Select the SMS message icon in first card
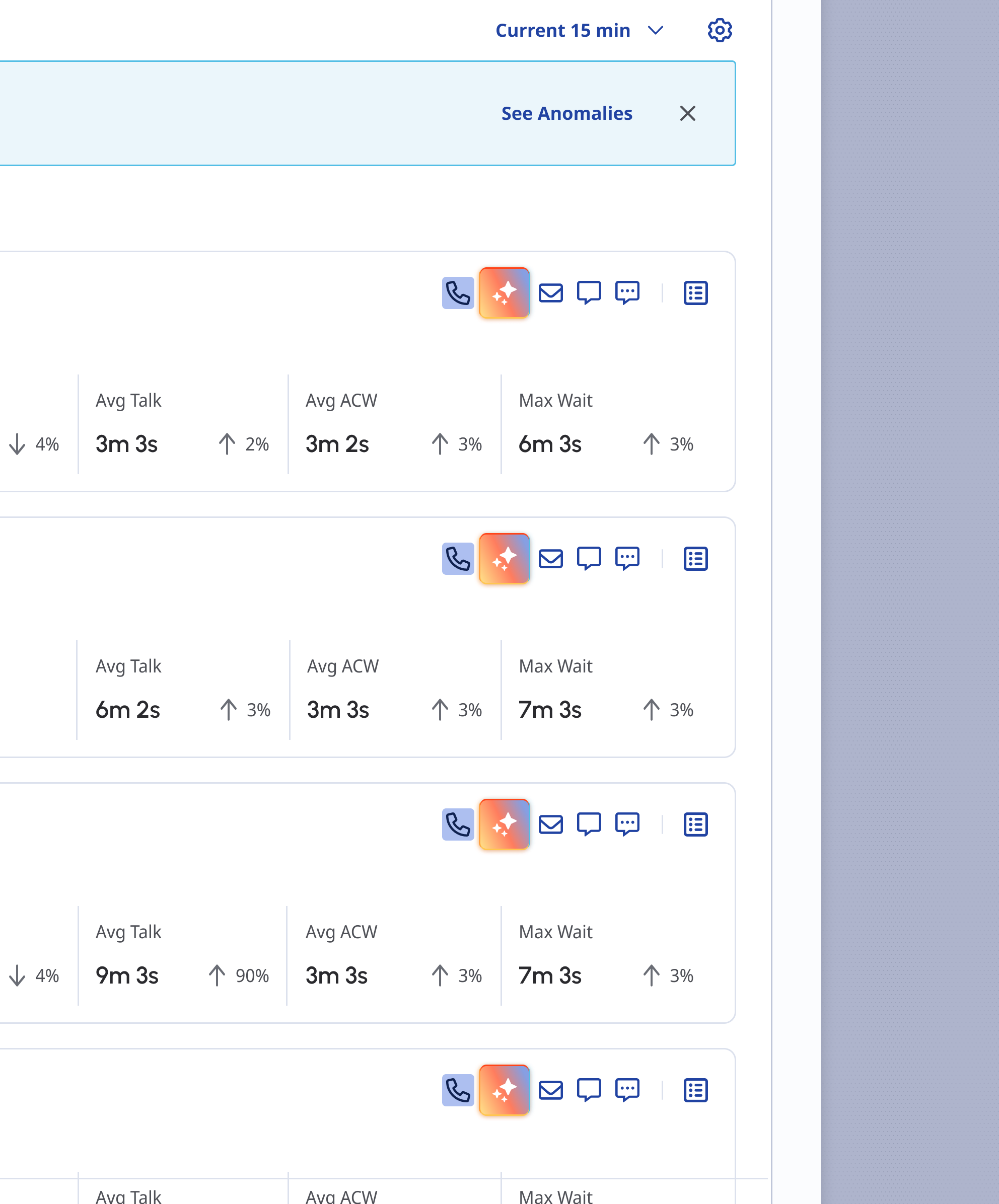 point(627,293)
